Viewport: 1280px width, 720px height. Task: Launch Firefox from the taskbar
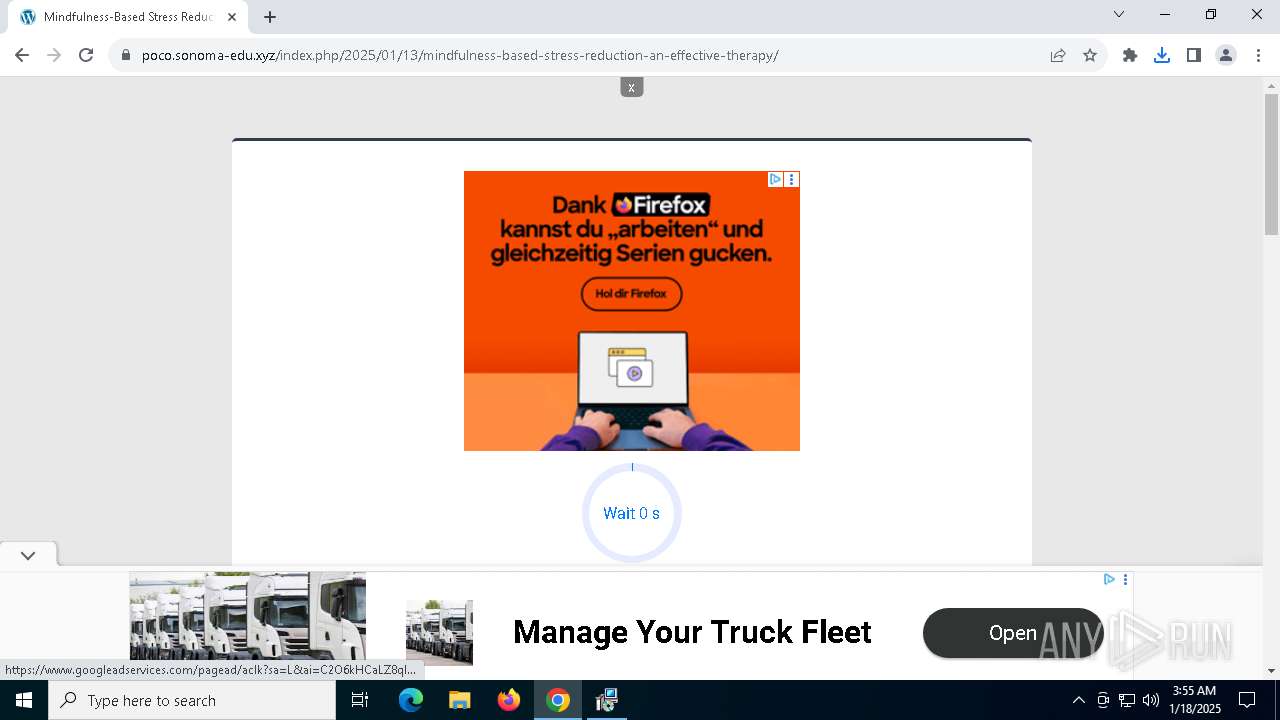509,700
